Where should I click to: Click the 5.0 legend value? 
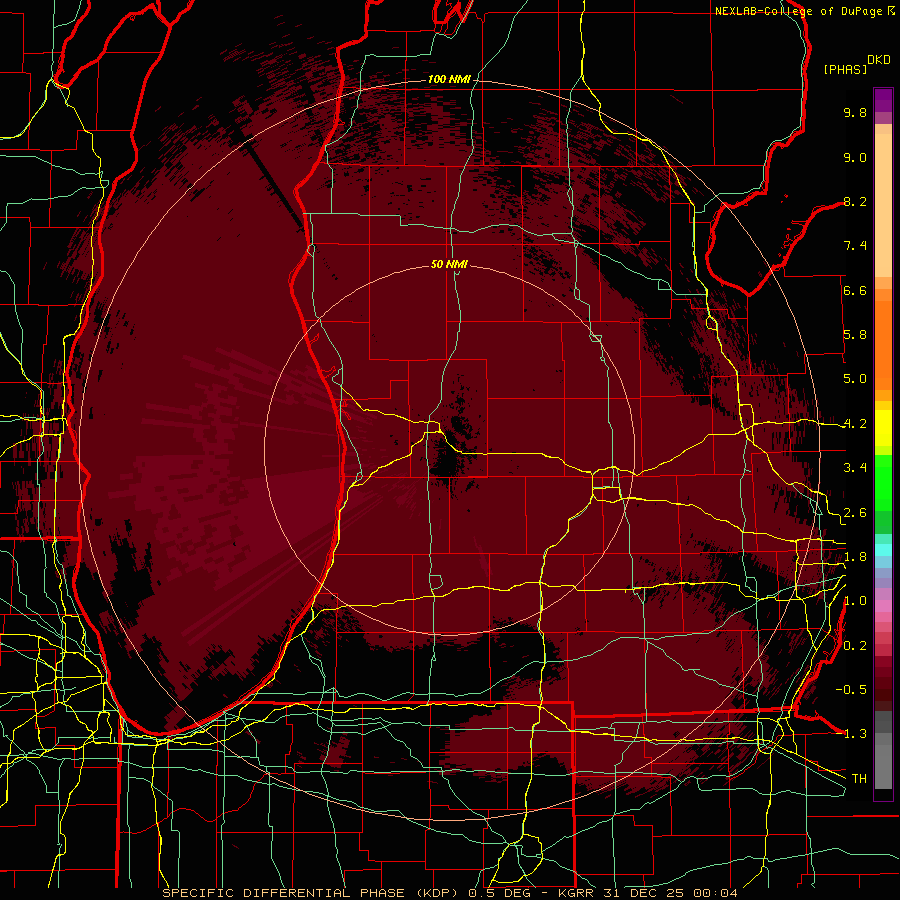tap(855, 379)
